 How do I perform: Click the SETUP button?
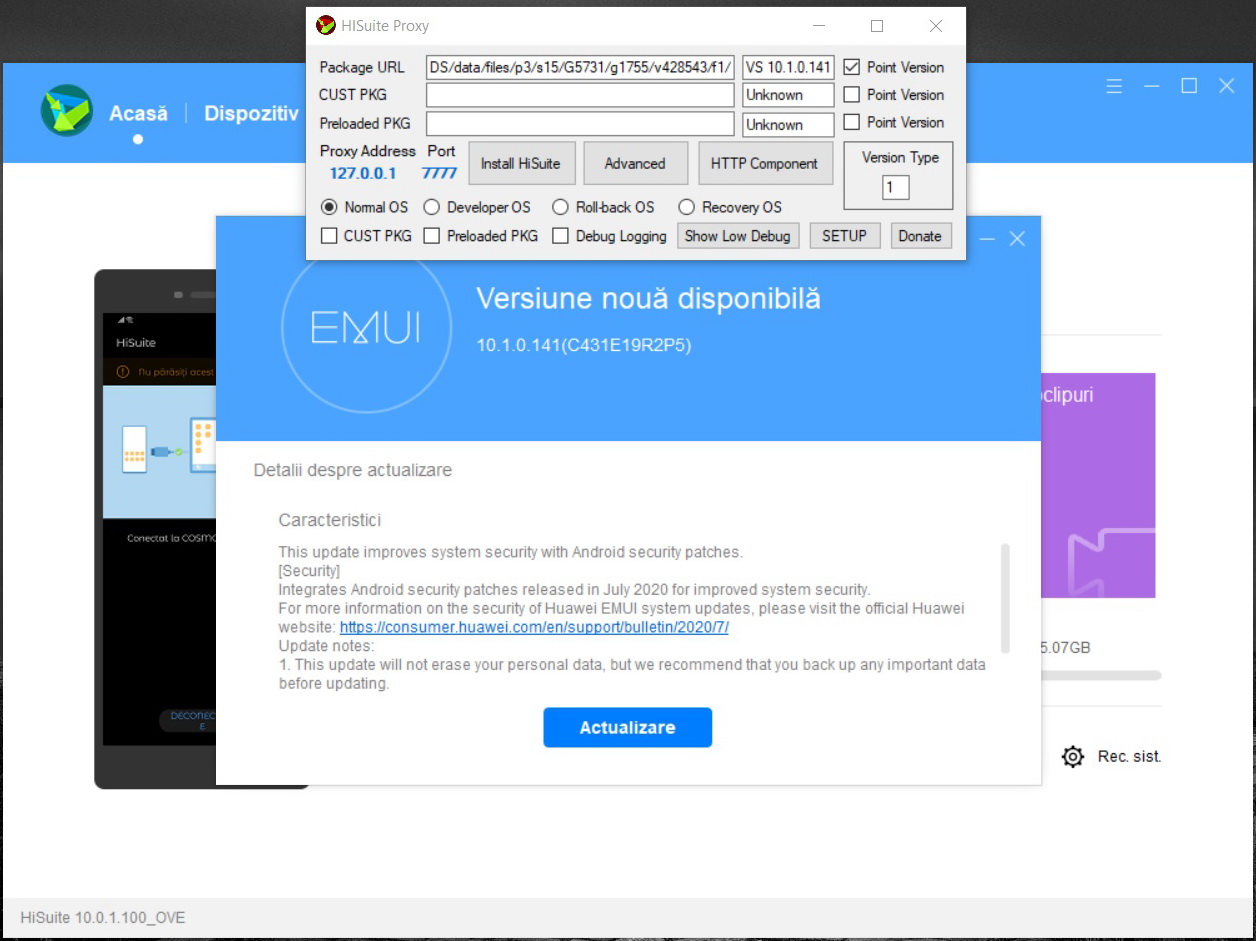pos(845,236)
